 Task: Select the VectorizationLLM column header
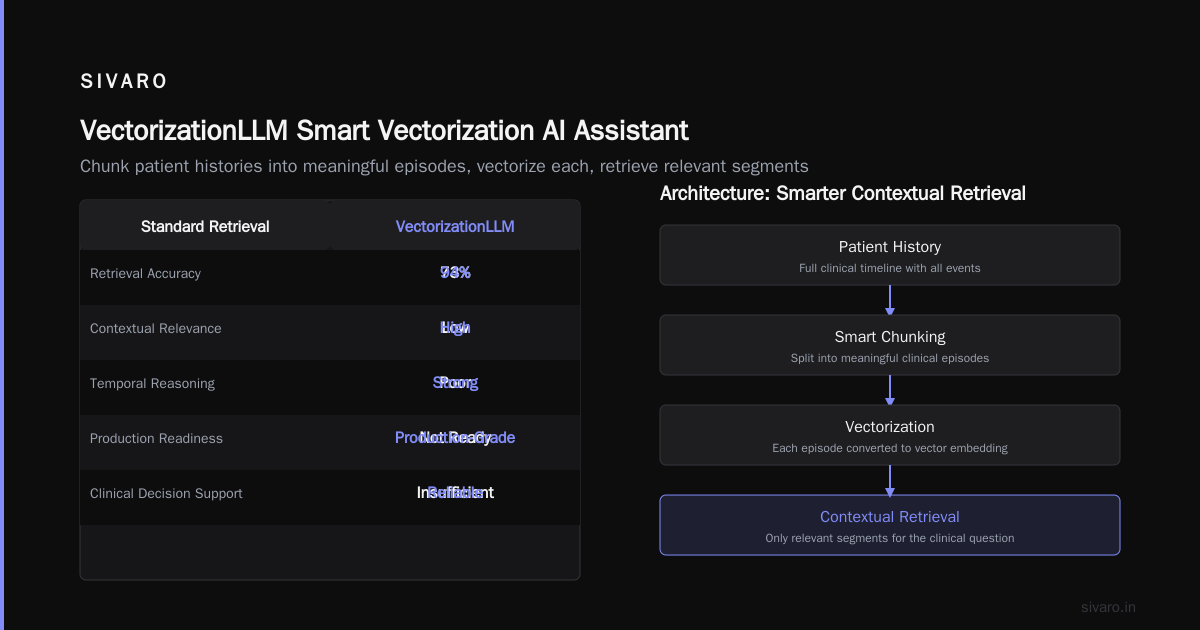[455, 226]
